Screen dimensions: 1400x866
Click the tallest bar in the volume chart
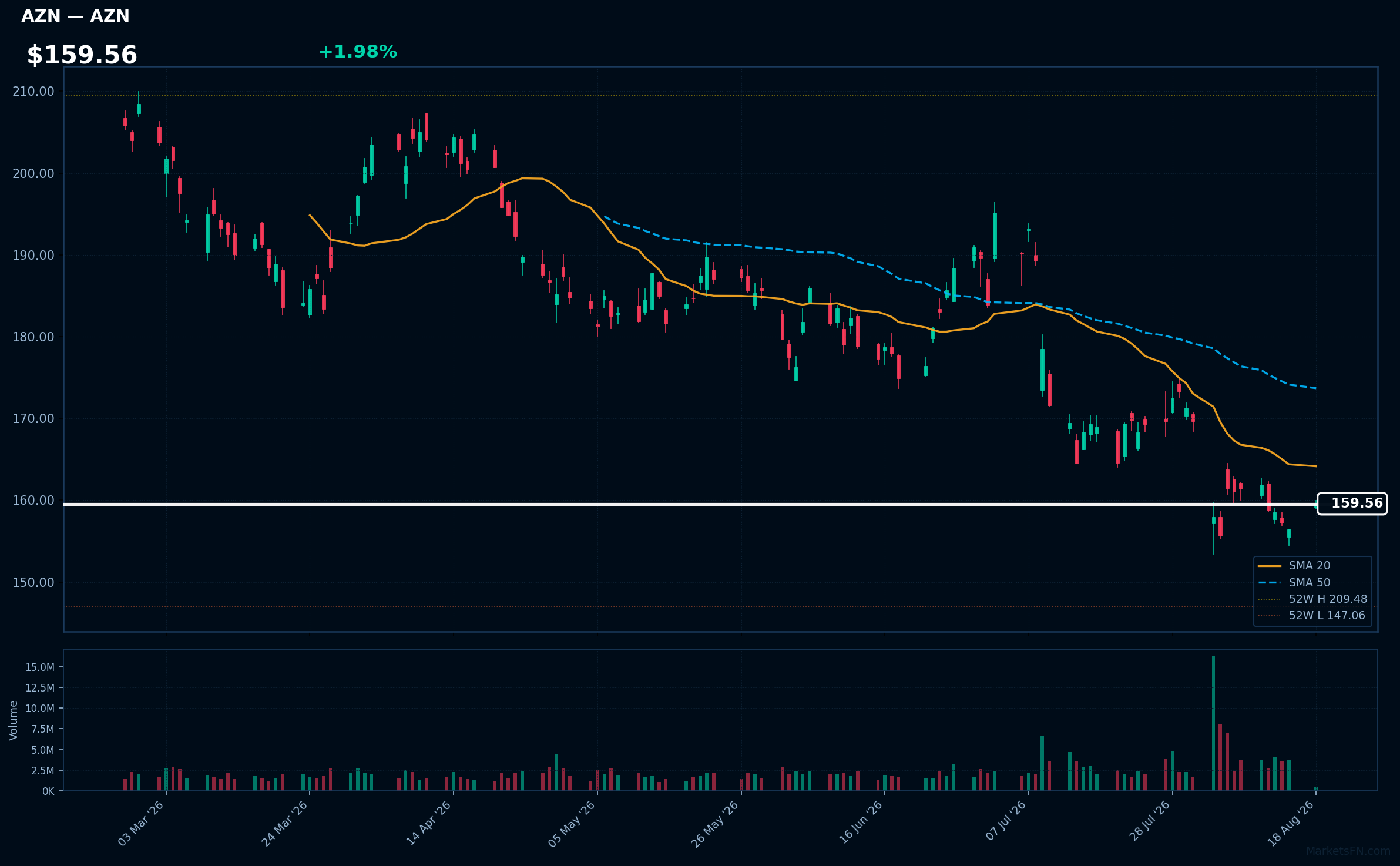pyautogui.click(x=1213, y=723)
